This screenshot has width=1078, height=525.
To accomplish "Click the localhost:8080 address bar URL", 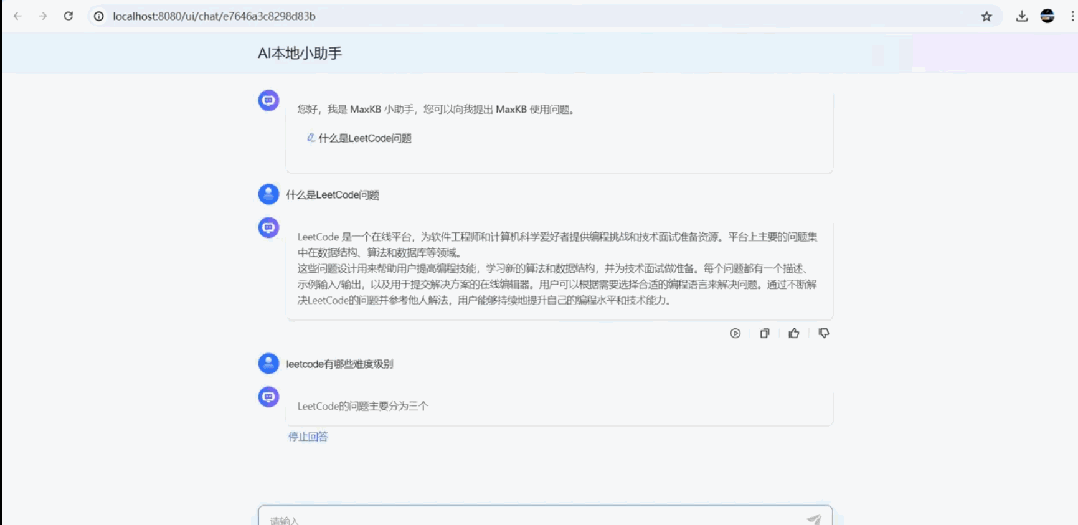I will 214,16.
